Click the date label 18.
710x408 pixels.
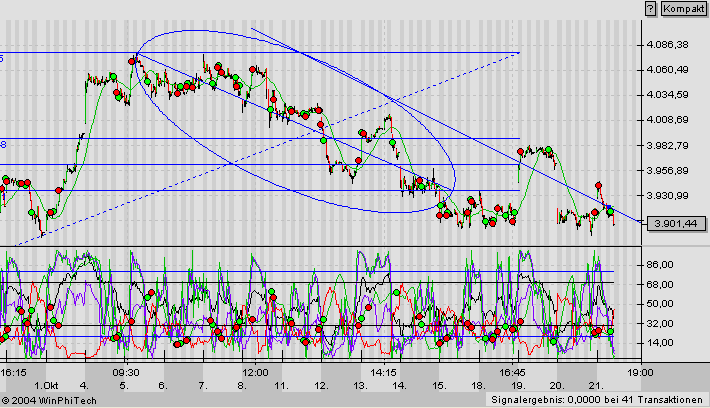pos(478,386)
